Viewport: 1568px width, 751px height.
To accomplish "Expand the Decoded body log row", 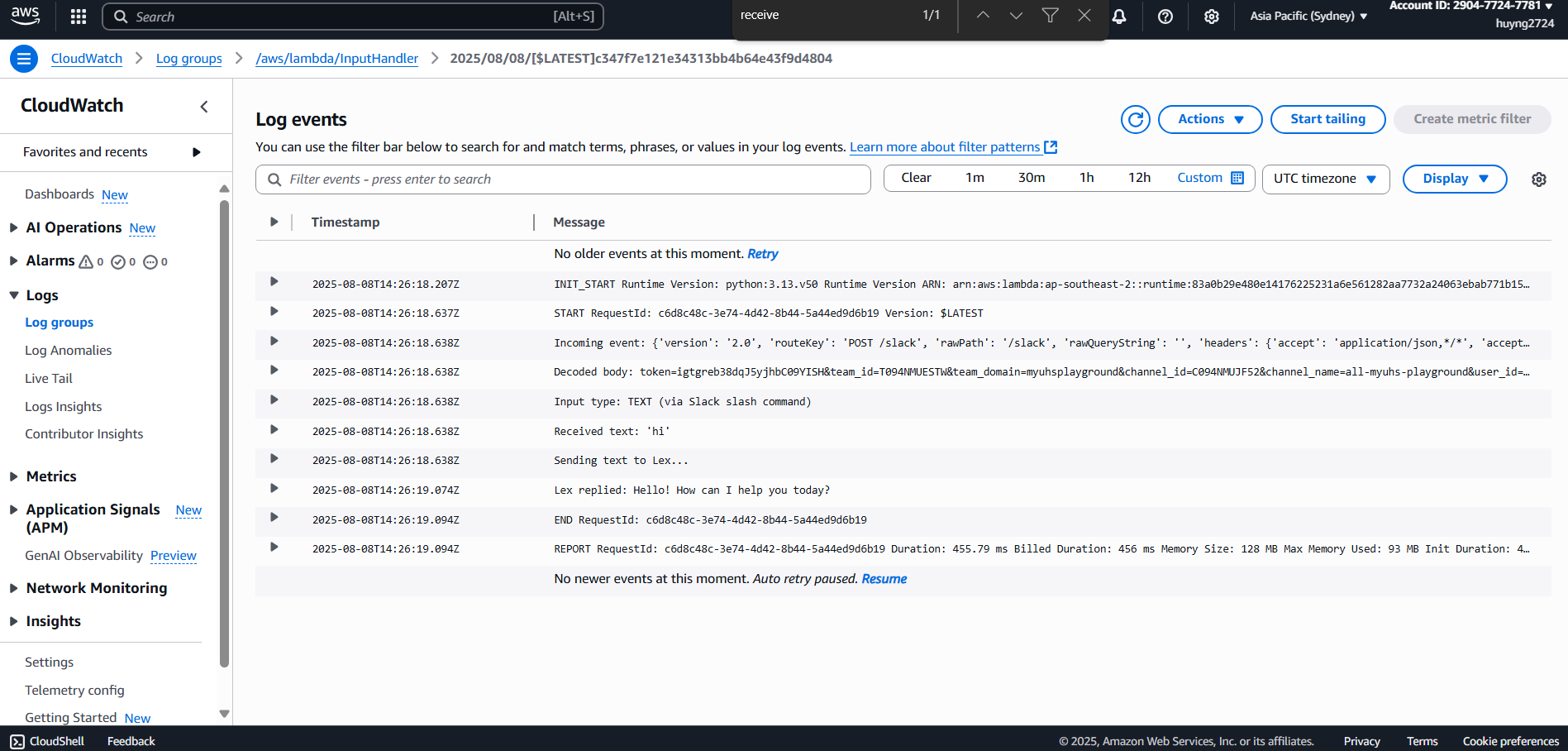I will pyautogui.click(x=274, y=371).
